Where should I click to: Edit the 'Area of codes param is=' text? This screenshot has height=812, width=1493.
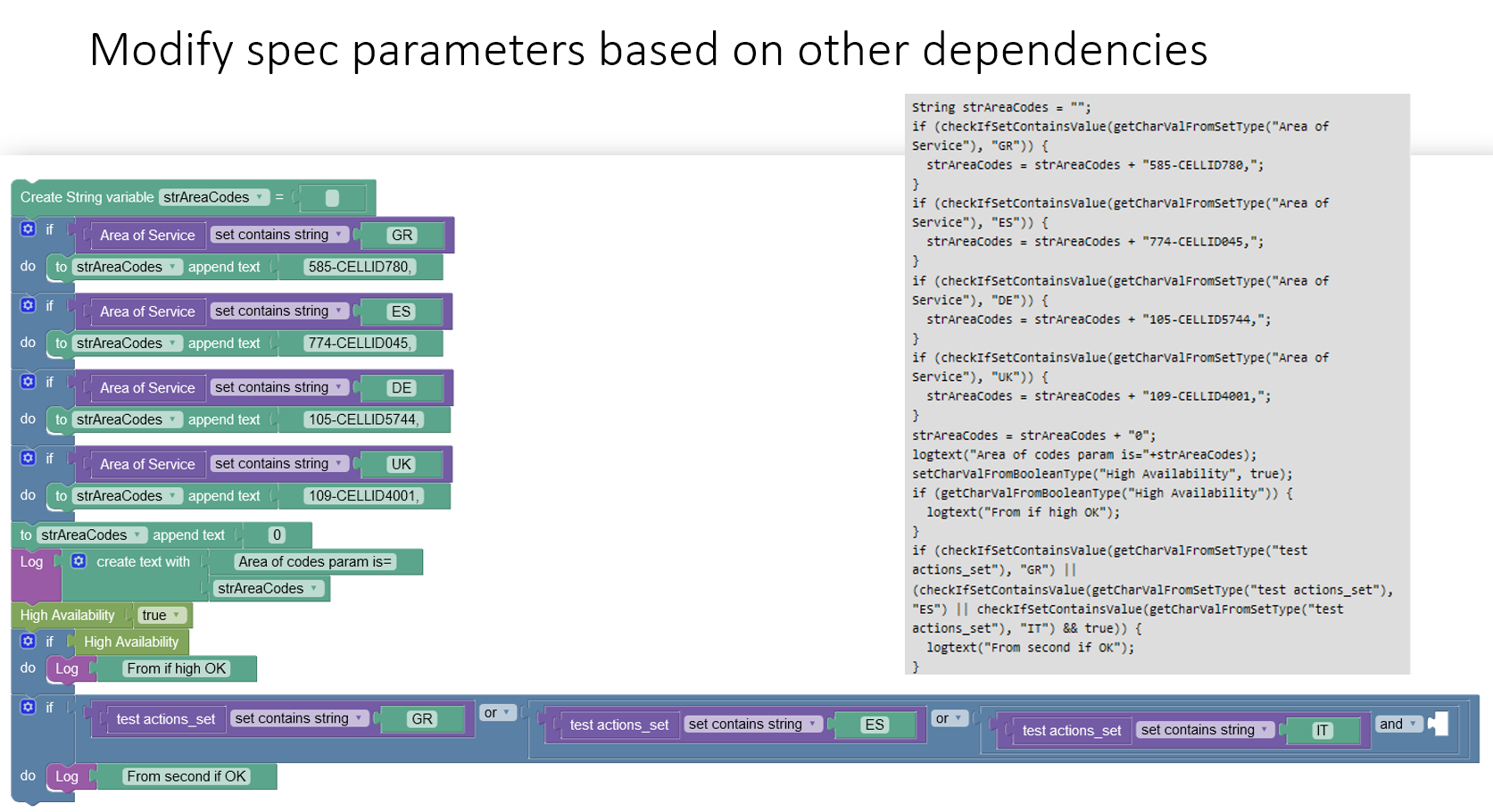tap(315, 561)
